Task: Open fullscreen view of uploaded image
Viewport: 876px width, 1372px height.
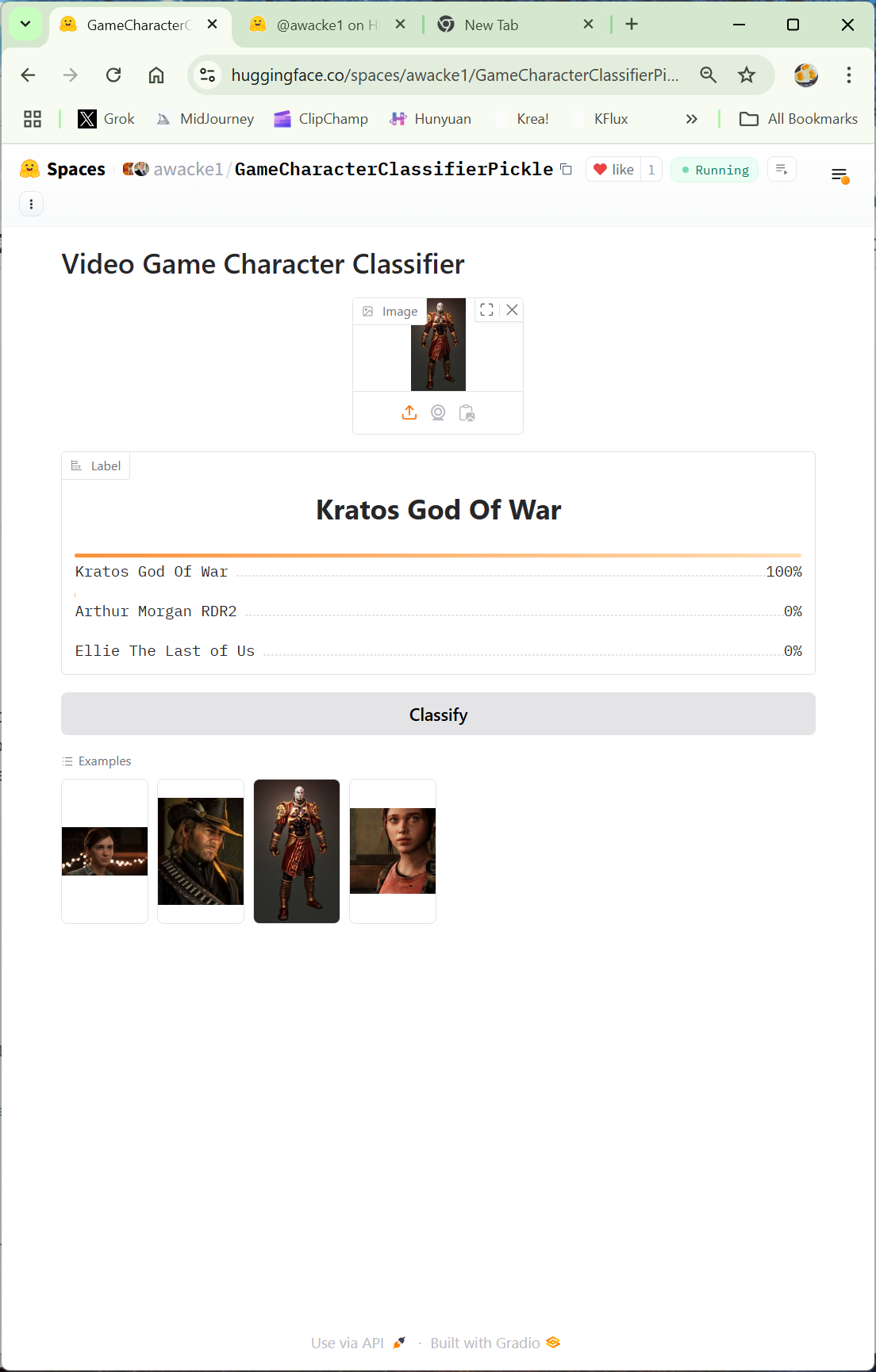Action: point(487,310)
